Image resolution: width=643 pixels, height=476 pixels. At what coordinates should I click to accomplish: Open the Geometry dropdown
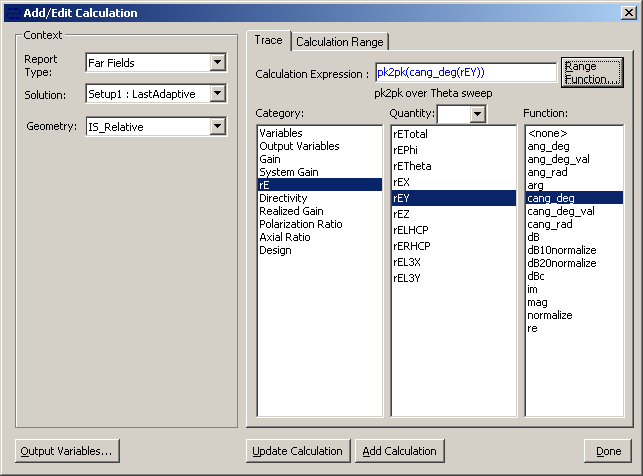(x=218, y=126)
